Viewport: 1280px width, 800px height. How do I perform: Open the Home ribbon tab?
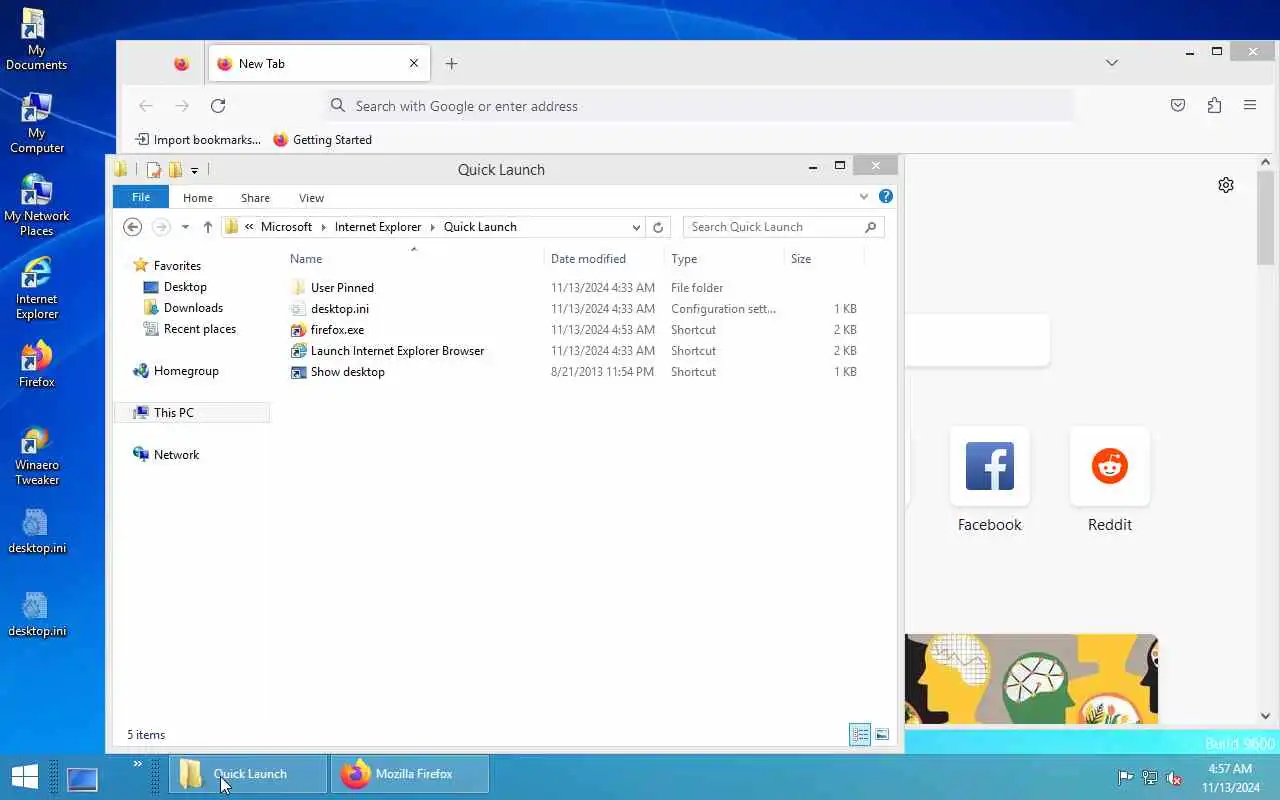coord(198,198)
